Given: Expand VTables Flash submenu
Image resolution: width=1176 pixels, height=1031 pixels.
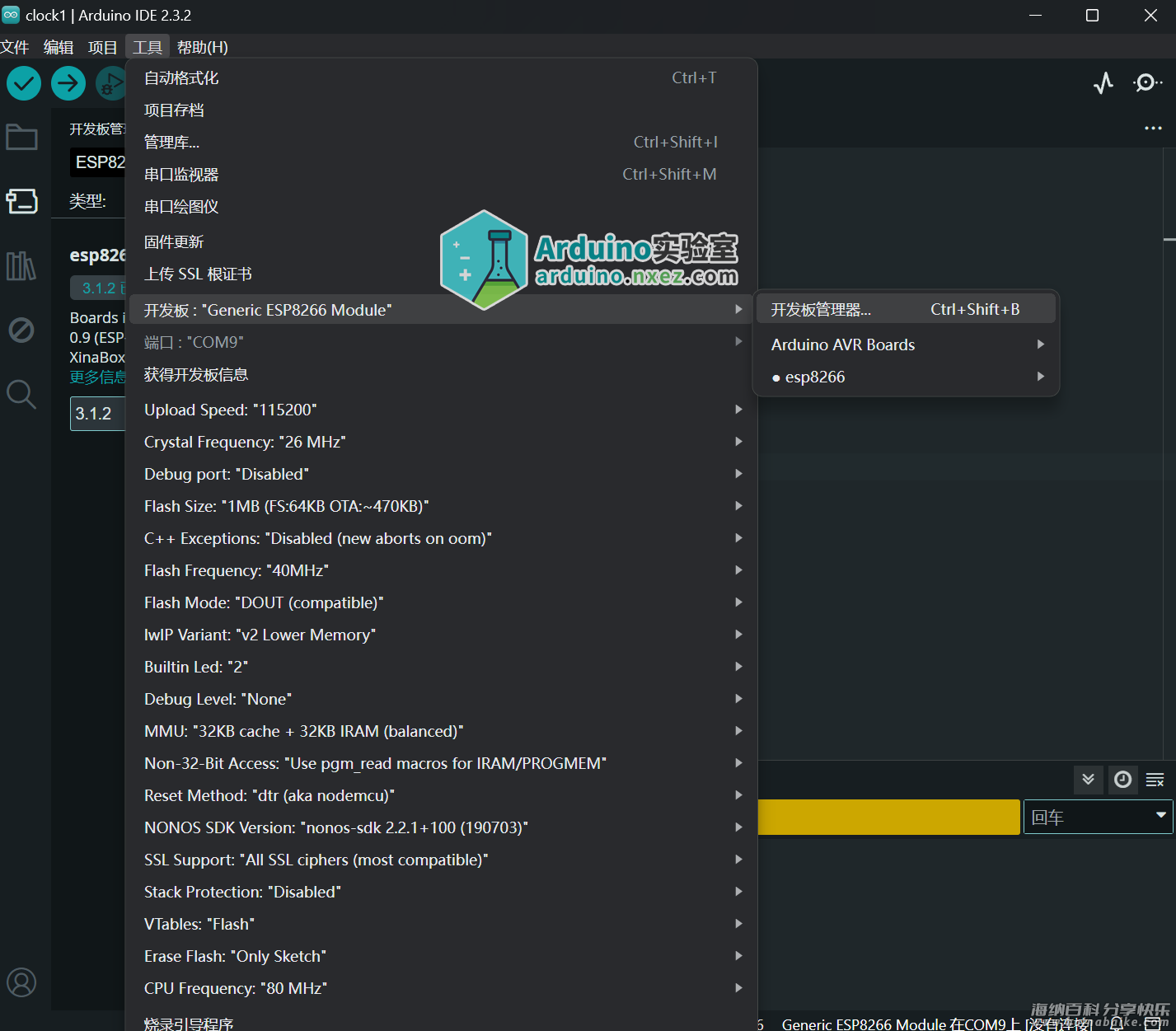Looking at the screenshot, I should tap(441, 924).
